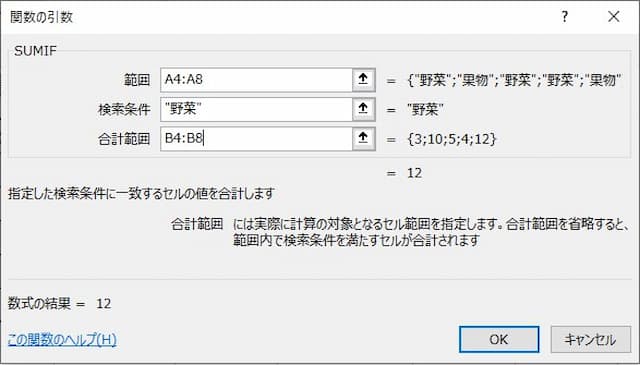
Task: Click the 範囲 argument label
Action: coord(137,80)
